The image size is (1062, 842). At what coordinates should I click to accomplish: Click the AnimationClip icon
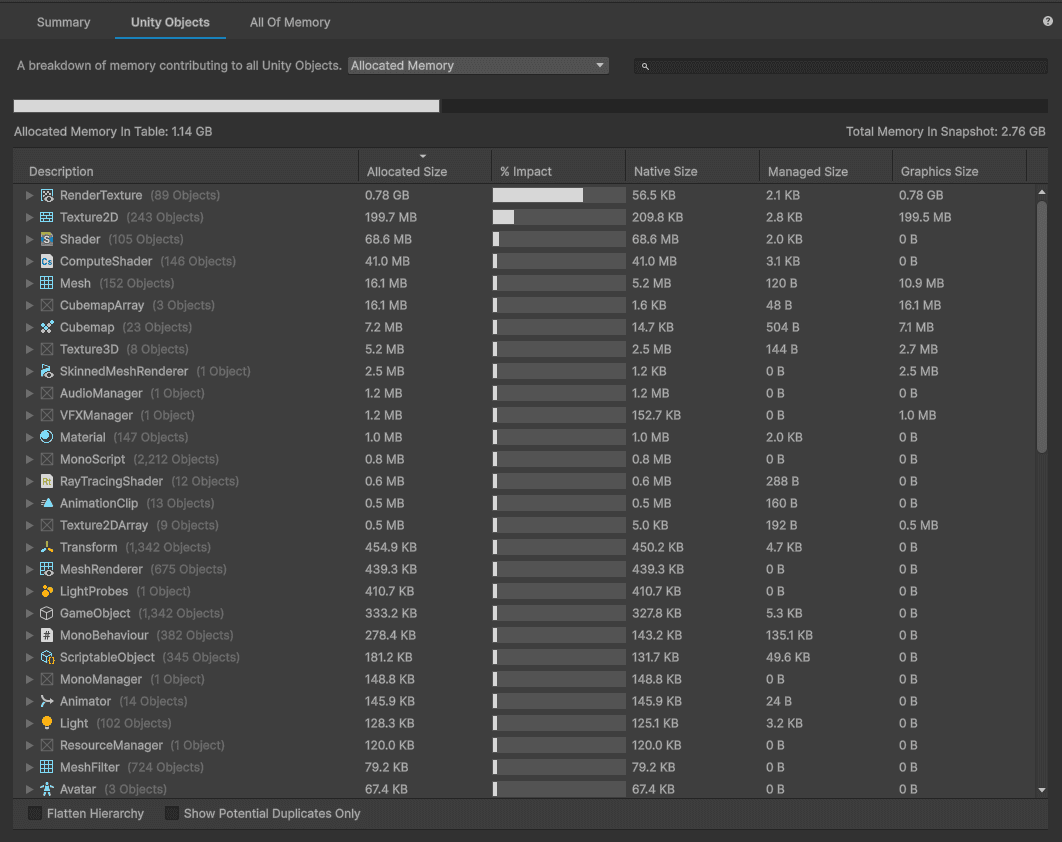coord(47,503)
